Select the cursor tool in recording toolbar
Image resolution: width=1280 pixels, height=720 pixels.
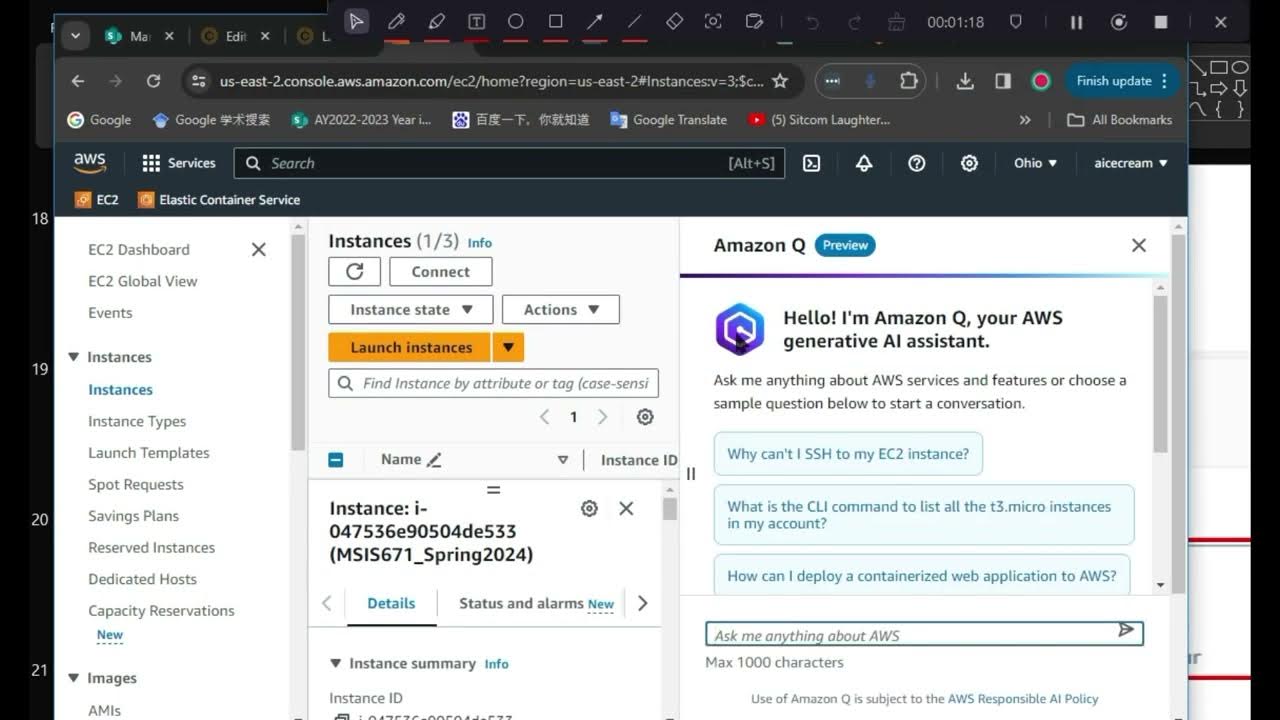pos(357,21)
